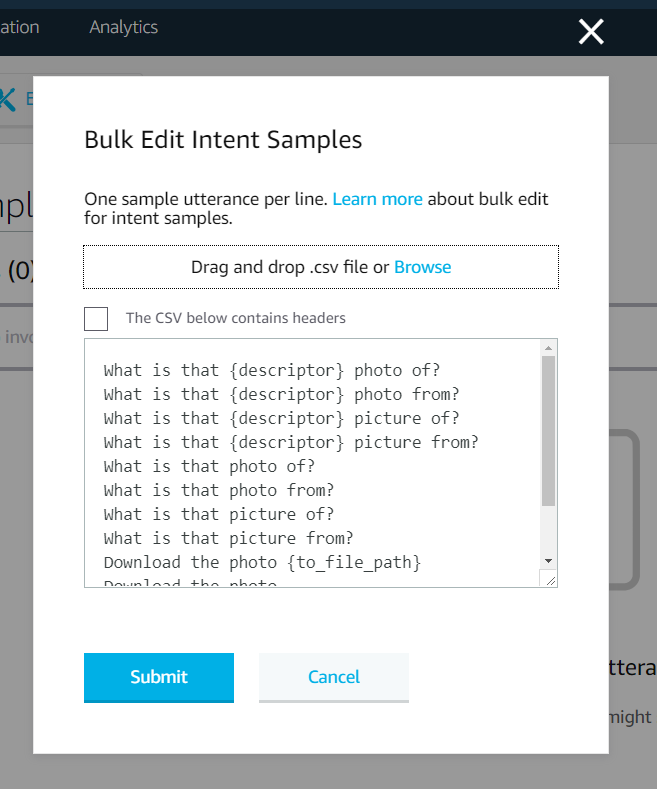Click the 'What is that picture of?' line

[219, 514]
